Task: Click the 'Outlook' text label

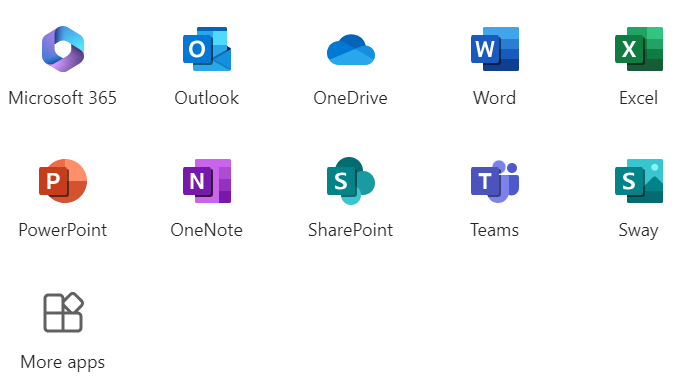Action: tap(207, 98)
